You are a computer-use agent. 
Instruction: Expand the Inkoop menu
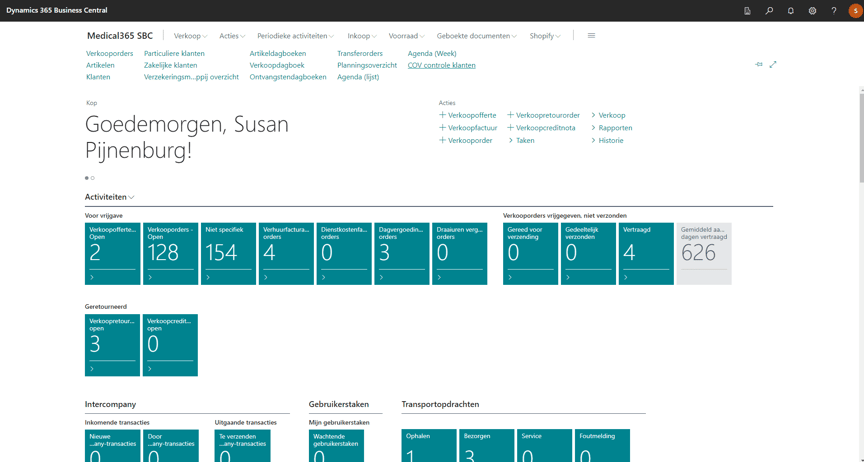tap(362, 36)
